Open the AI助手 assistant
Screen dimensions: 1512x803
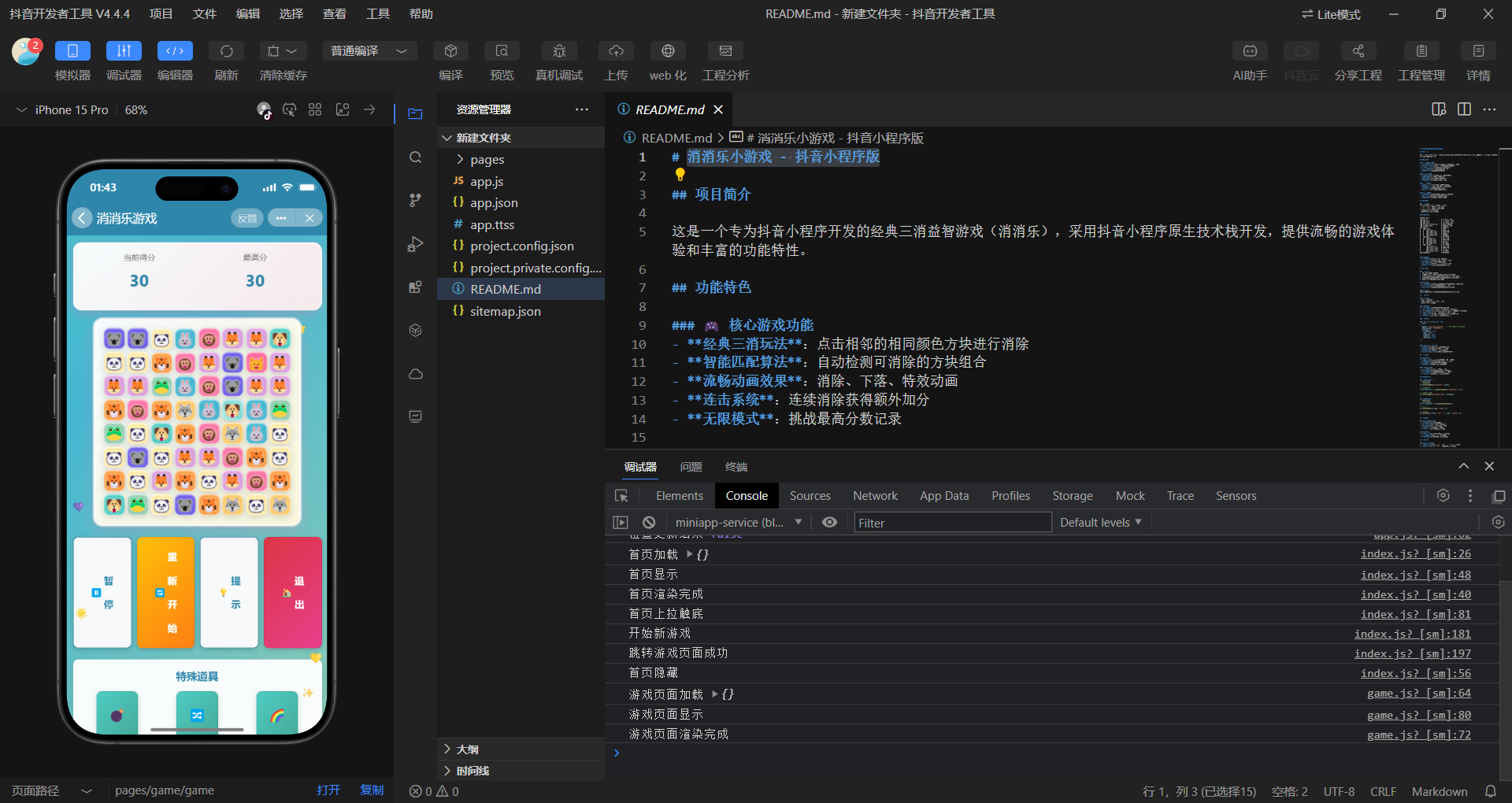click(x=1250, y=51)
